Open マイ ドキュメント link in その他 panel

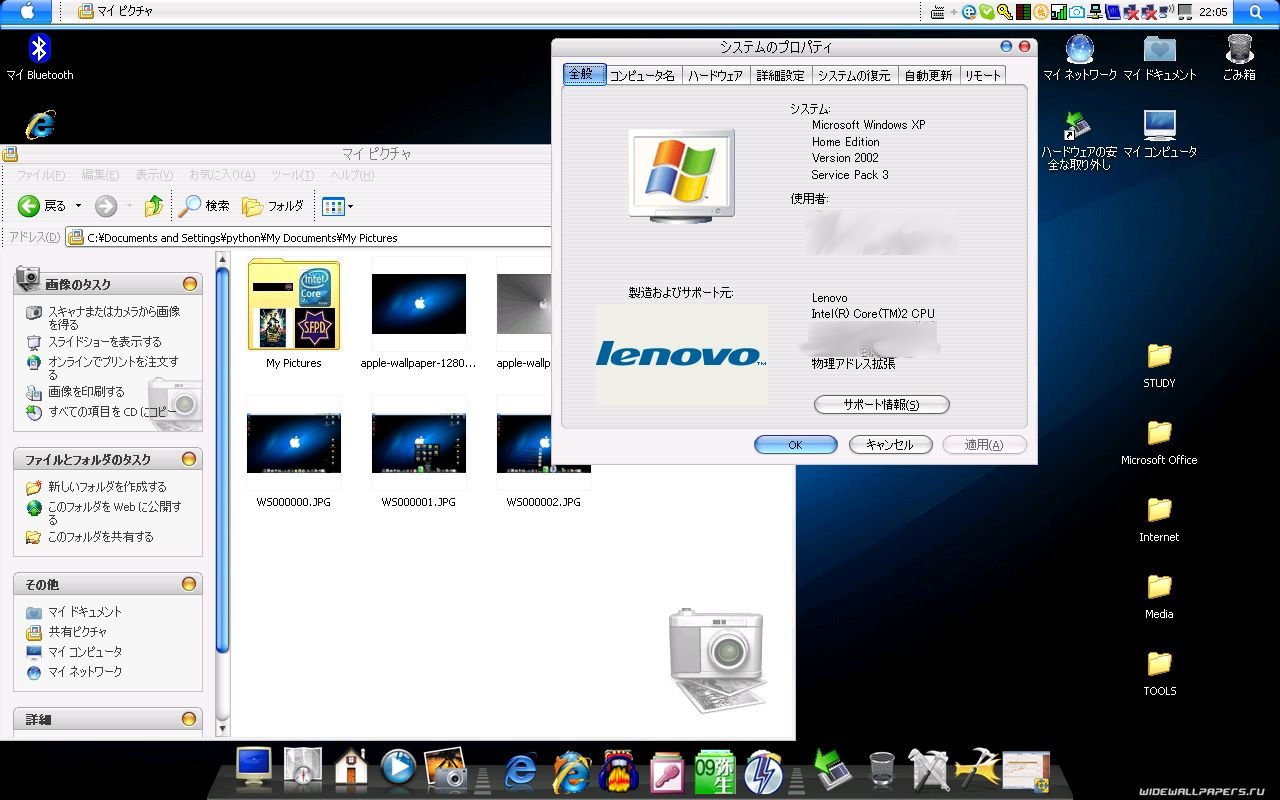(x=85, y=611)
